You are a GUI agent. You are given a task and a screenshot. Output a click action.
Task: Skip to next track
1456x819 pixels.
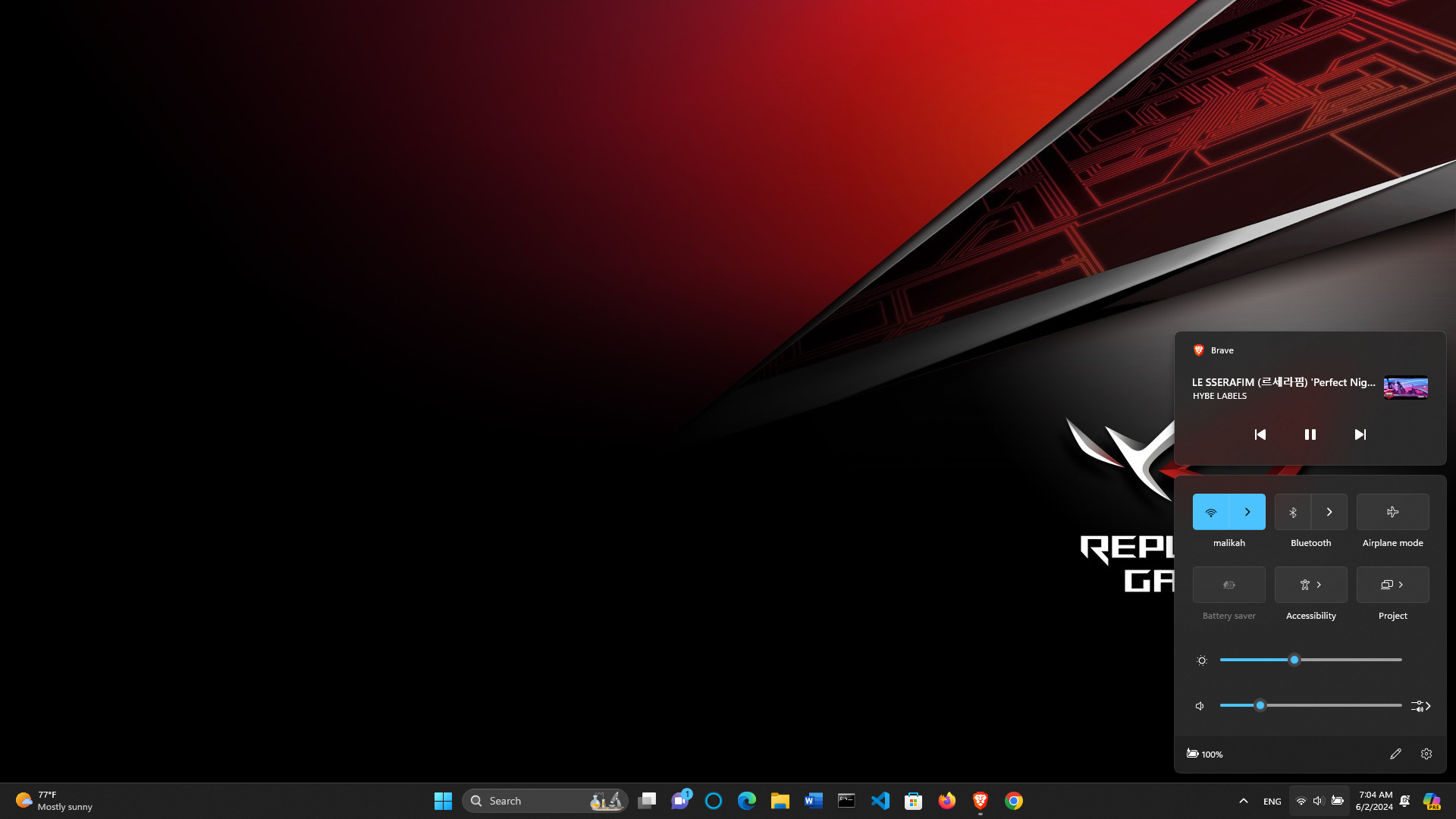tap(1360, 435)
